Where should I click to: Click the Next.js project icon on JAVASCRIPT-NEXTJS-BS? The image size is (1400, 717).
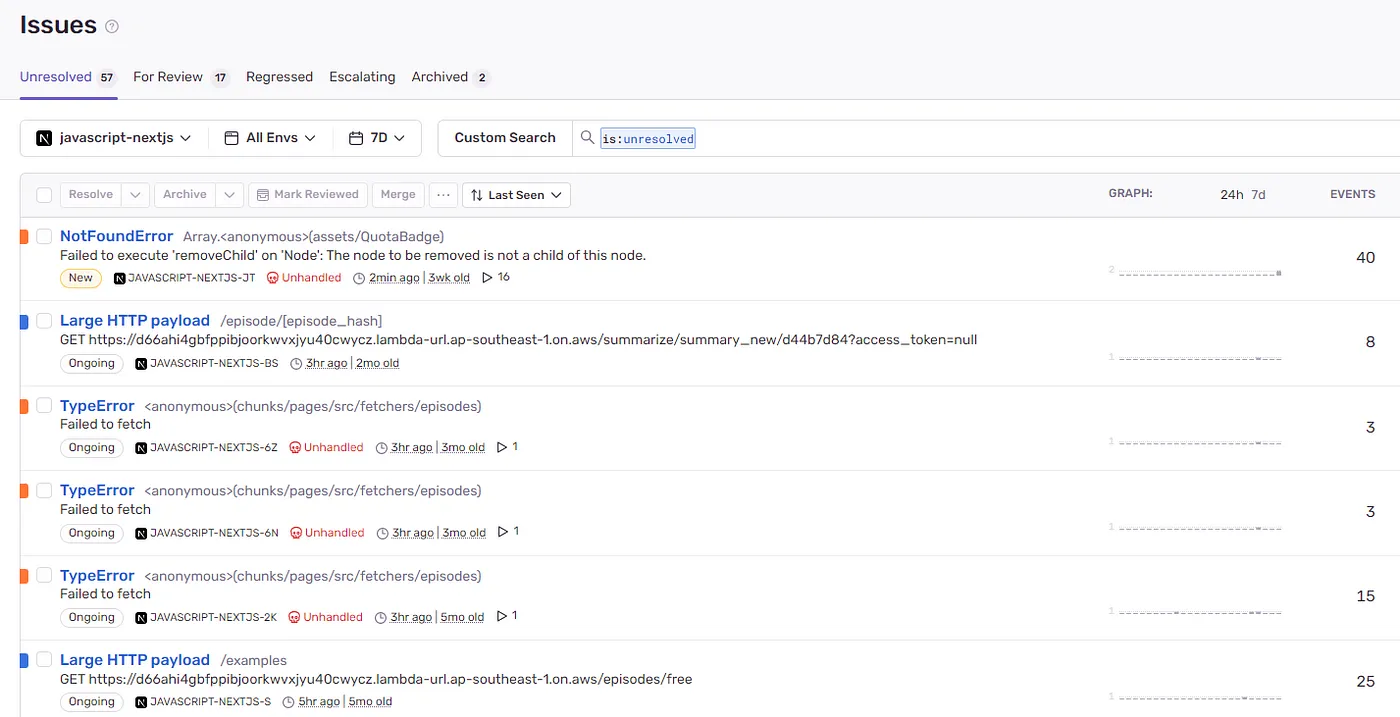[141, 363]
